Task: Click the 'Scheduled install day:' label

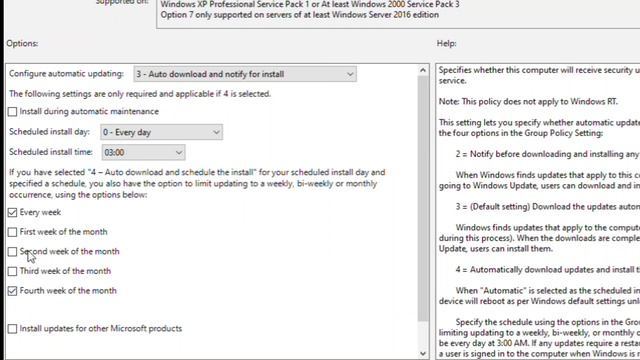Action: point(49,132)
